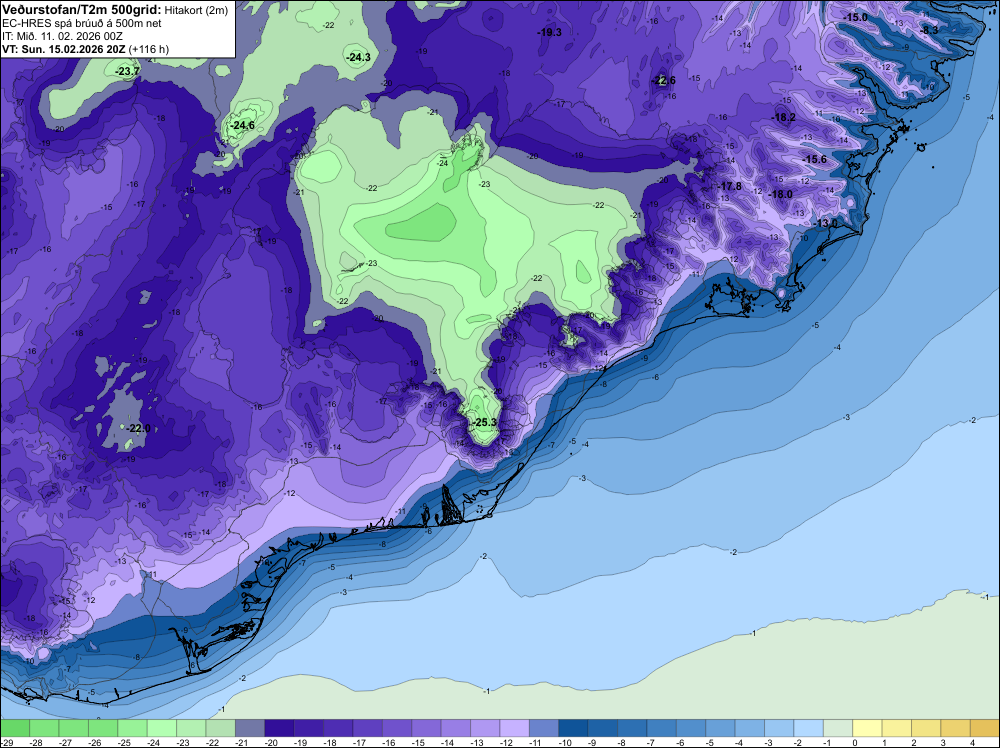Click the light lavender legend swatch labeled -12
1000x748 pixels.
[515, 728]
